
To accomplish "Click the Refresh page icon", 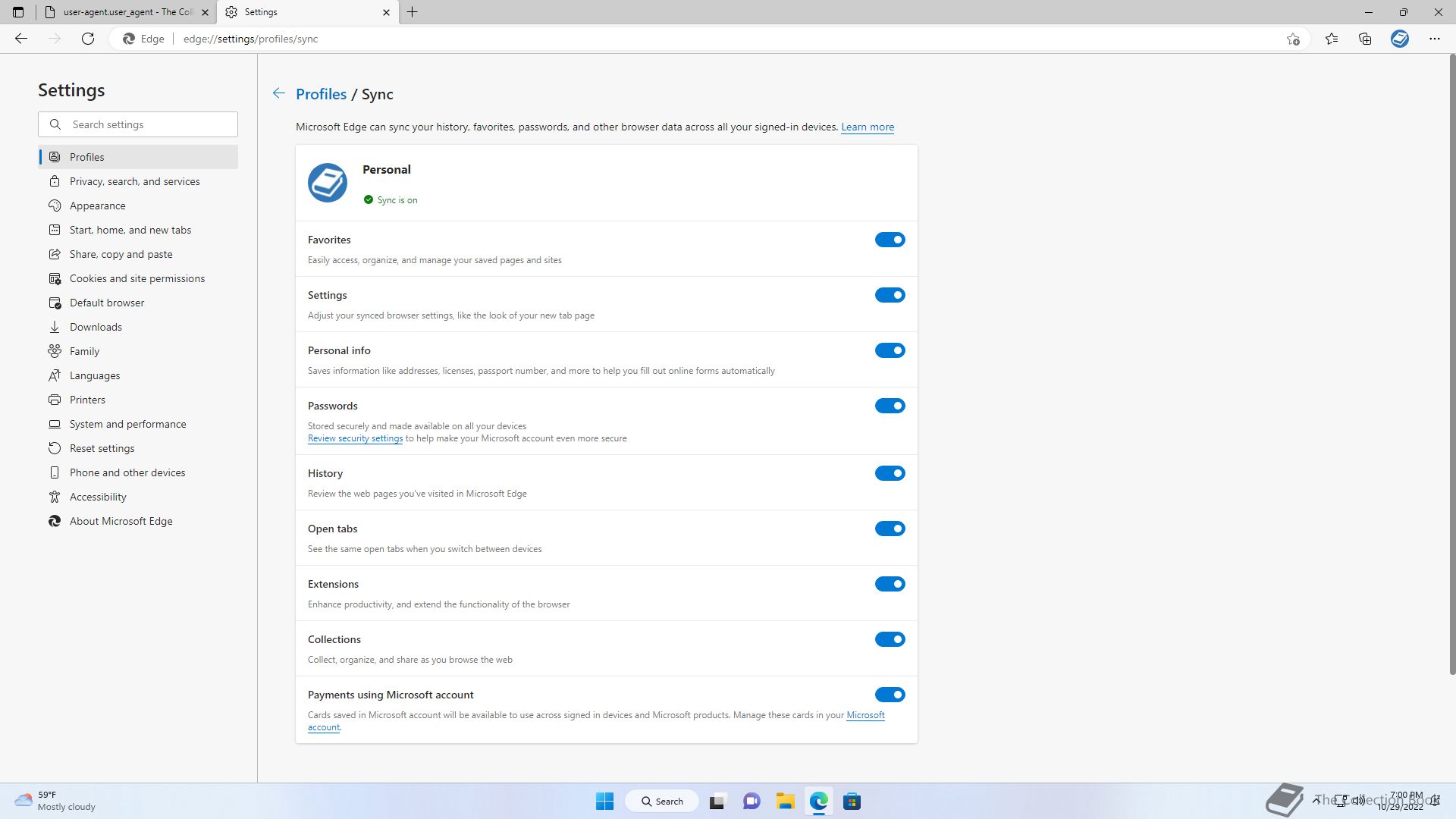I will [x=88, y=39].
